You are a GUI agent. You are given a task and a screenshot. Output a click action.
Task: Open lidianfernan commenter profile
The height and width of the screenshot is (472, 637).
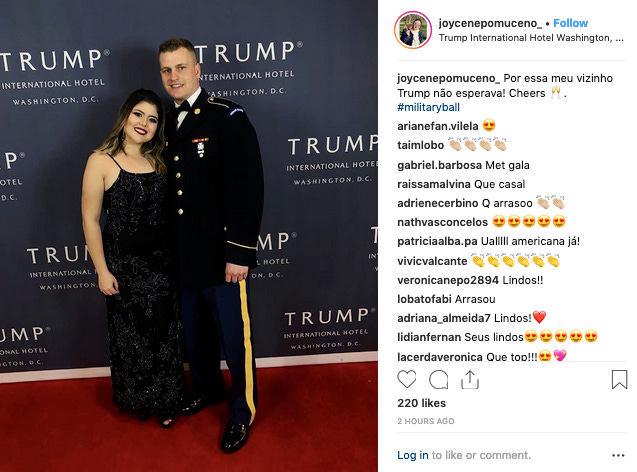click(429, 337)
